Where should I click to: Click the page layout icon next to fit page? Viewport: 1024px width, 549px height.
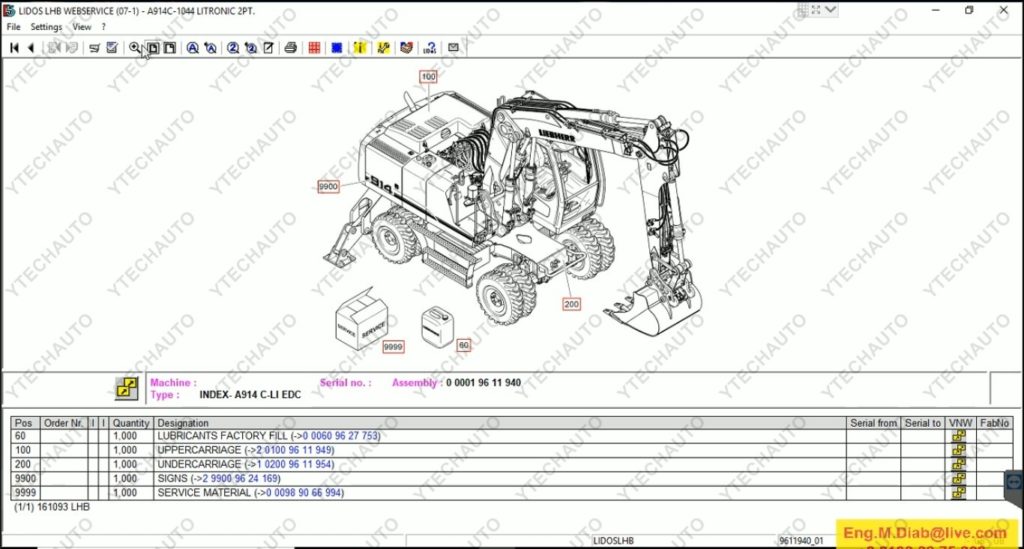point(170,48)
